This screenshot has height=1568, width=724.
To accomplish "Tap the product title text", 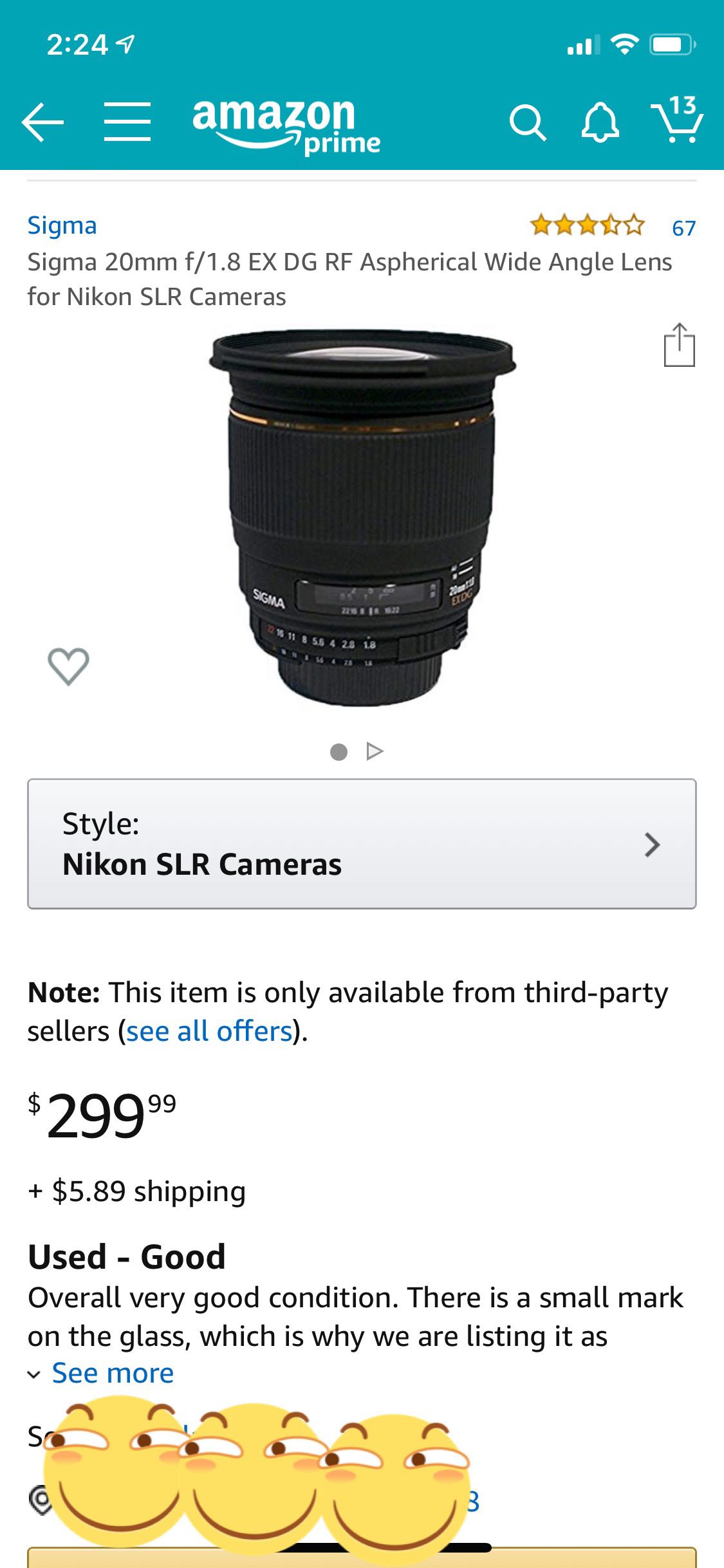I will (349, 279).
